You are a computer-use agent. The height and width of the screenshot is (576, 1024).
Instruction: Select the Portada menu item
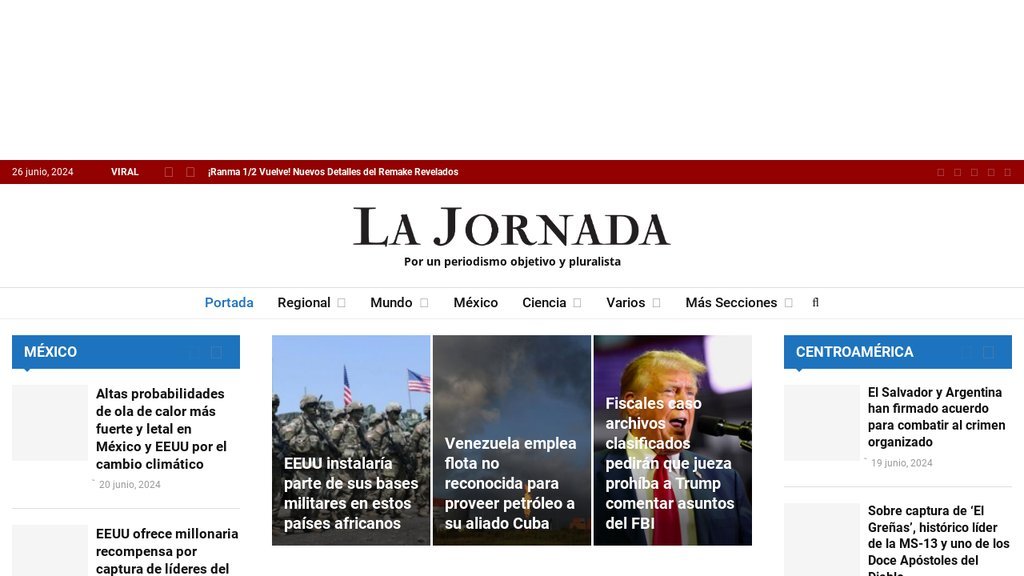click(x=229, y=302)
